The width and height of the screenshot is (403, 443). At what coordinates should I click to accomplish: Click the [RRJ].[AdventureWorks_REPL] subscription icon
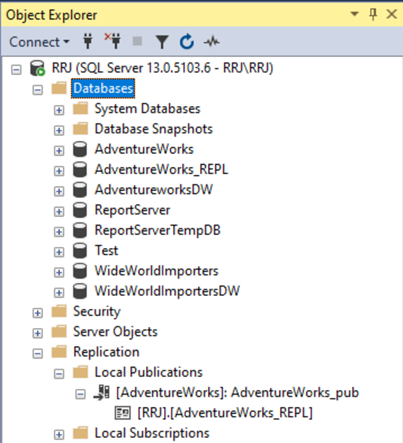pyautogui.click(x=123, y=413)
